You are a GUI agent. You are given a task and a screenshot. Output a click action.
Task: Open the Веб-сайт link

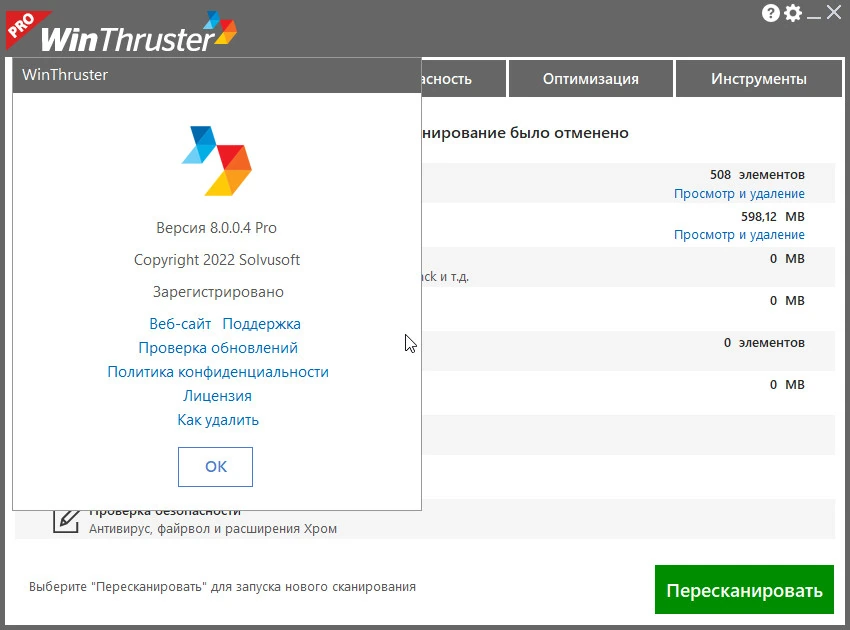click(180, 324)
